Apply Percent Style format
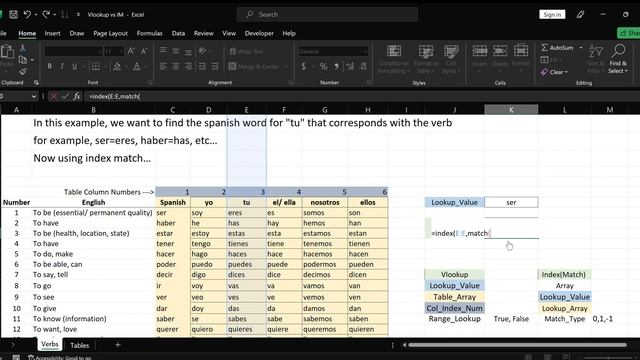Image resolution: width=640 pixels, height=360 pixels. [x=323, y=66]
